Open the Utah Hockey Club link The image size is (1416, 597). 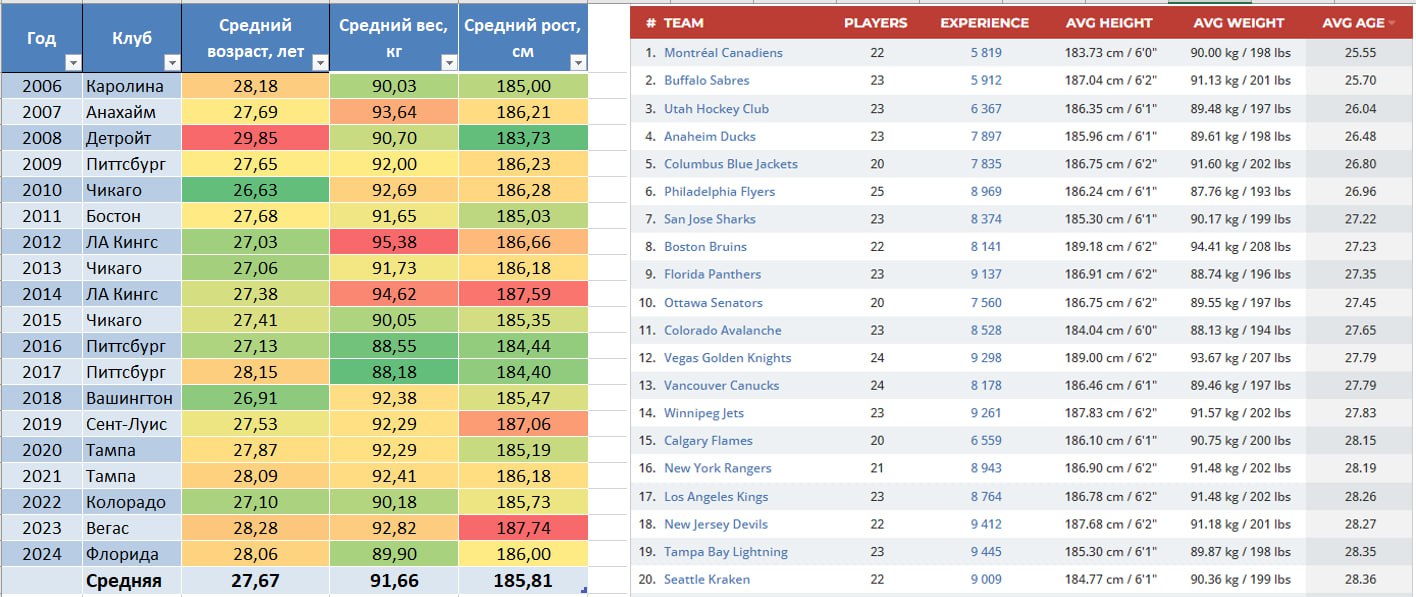click(716, 109)
